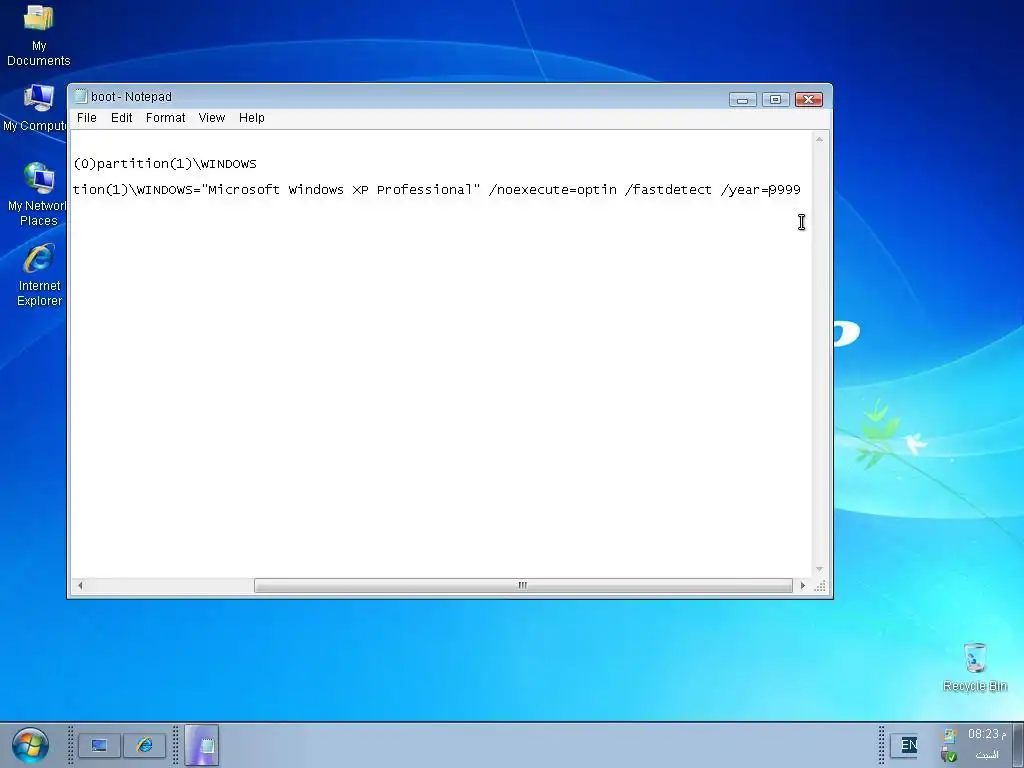Click Show Desktop quick launch icon
Image resolution: width=1024 pixels, height=768 pixels.
(99, 745)
